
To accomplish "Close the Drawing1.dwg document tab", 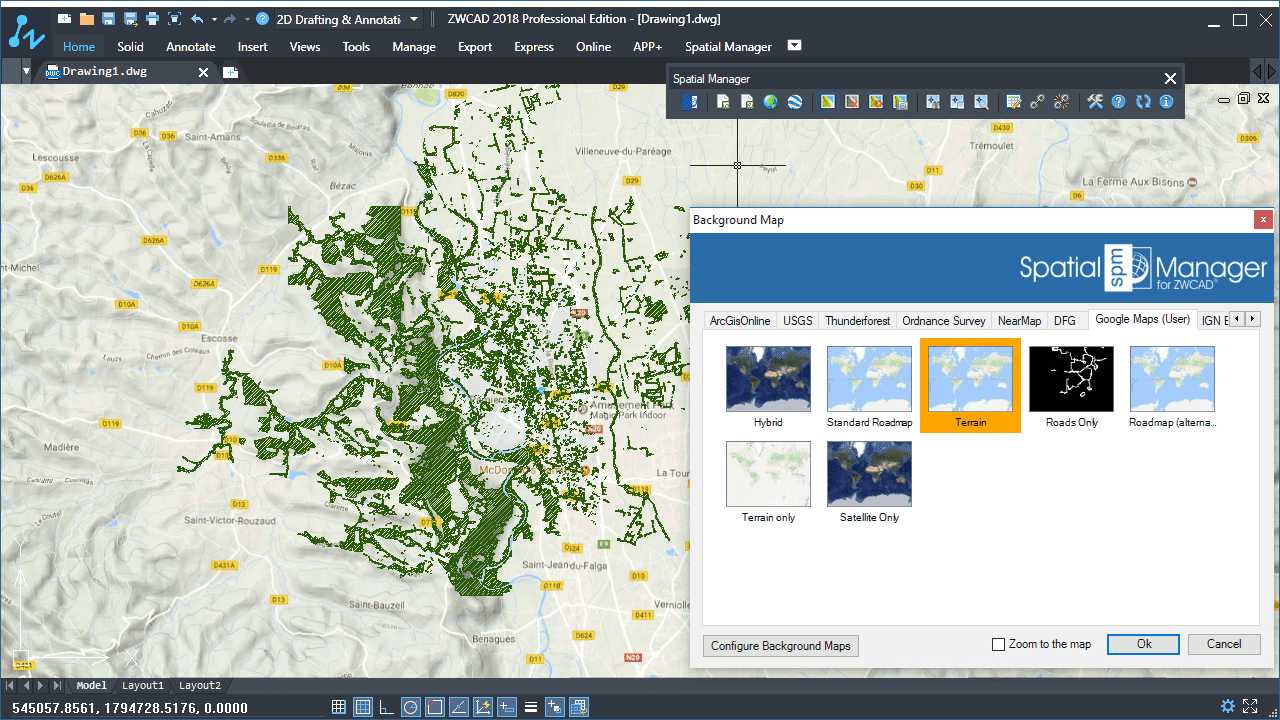I will click(x=204, y=72).
